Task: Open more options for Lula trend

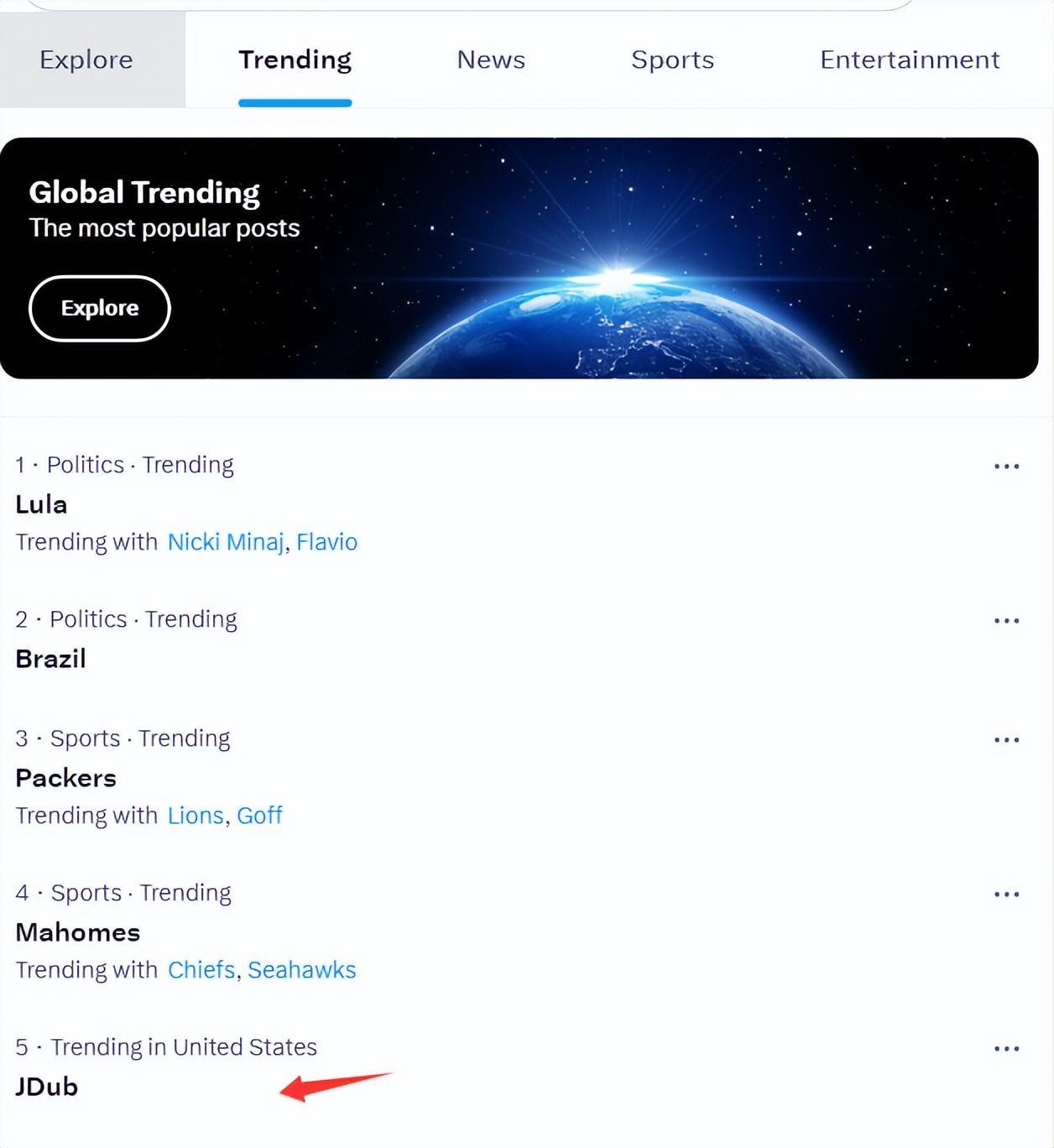Action: point(1006,466)
